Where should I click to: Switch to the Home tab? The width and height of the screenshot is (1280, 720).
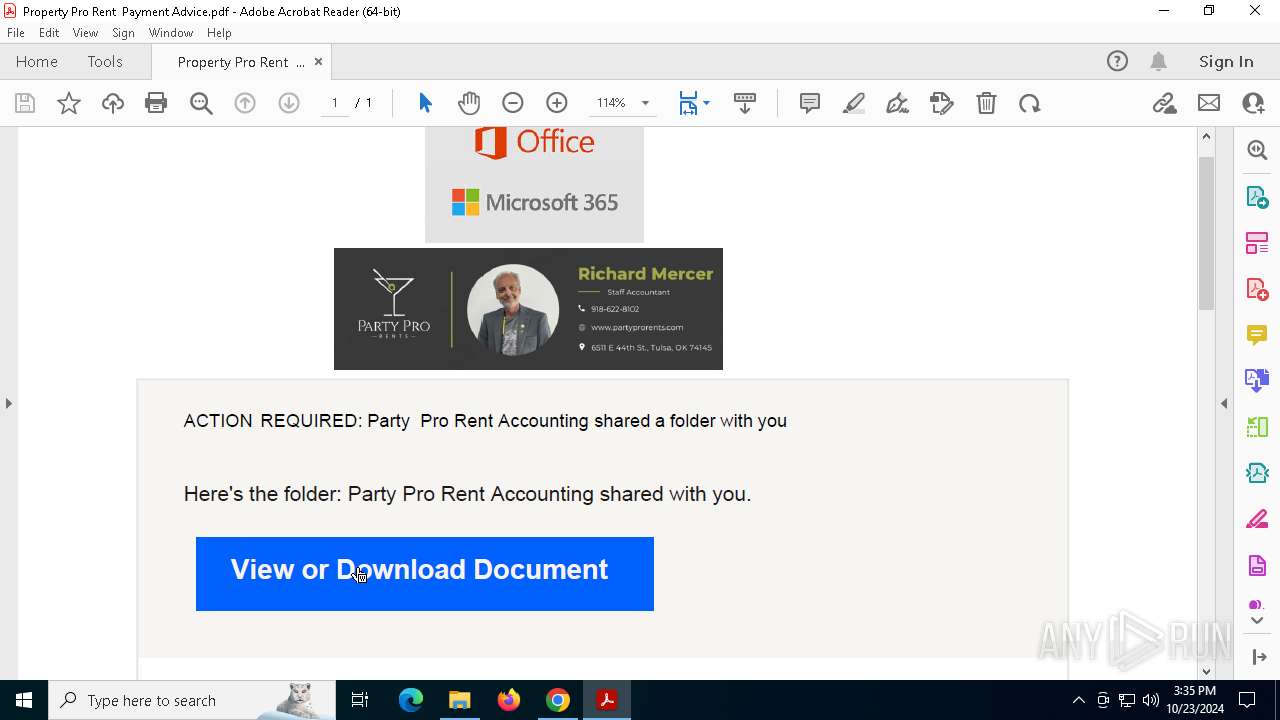37,61
